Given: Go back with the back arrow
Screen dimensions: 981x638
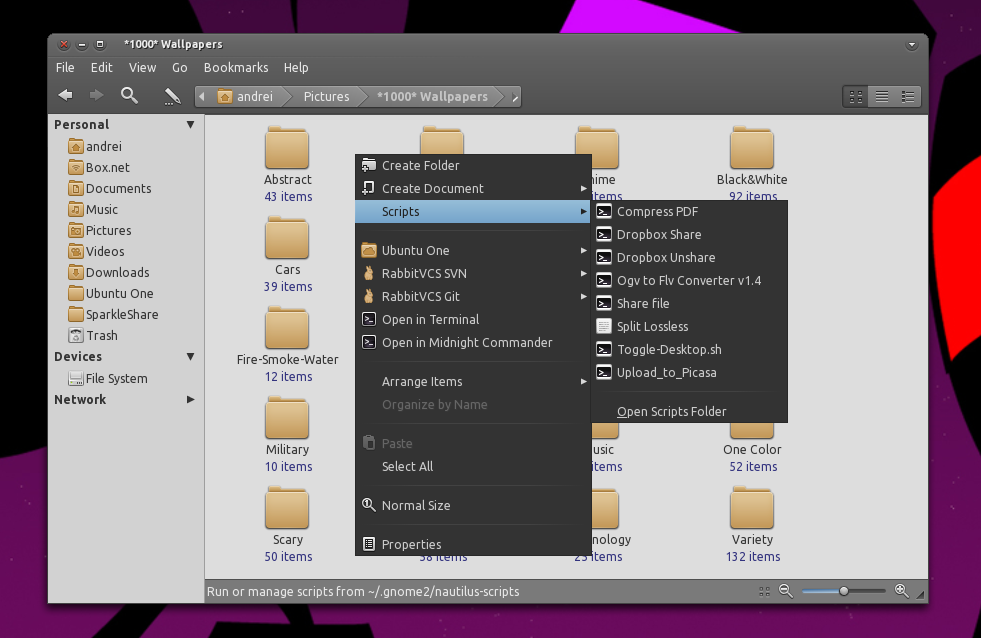Looking at the screenshot, I should 65,95.
